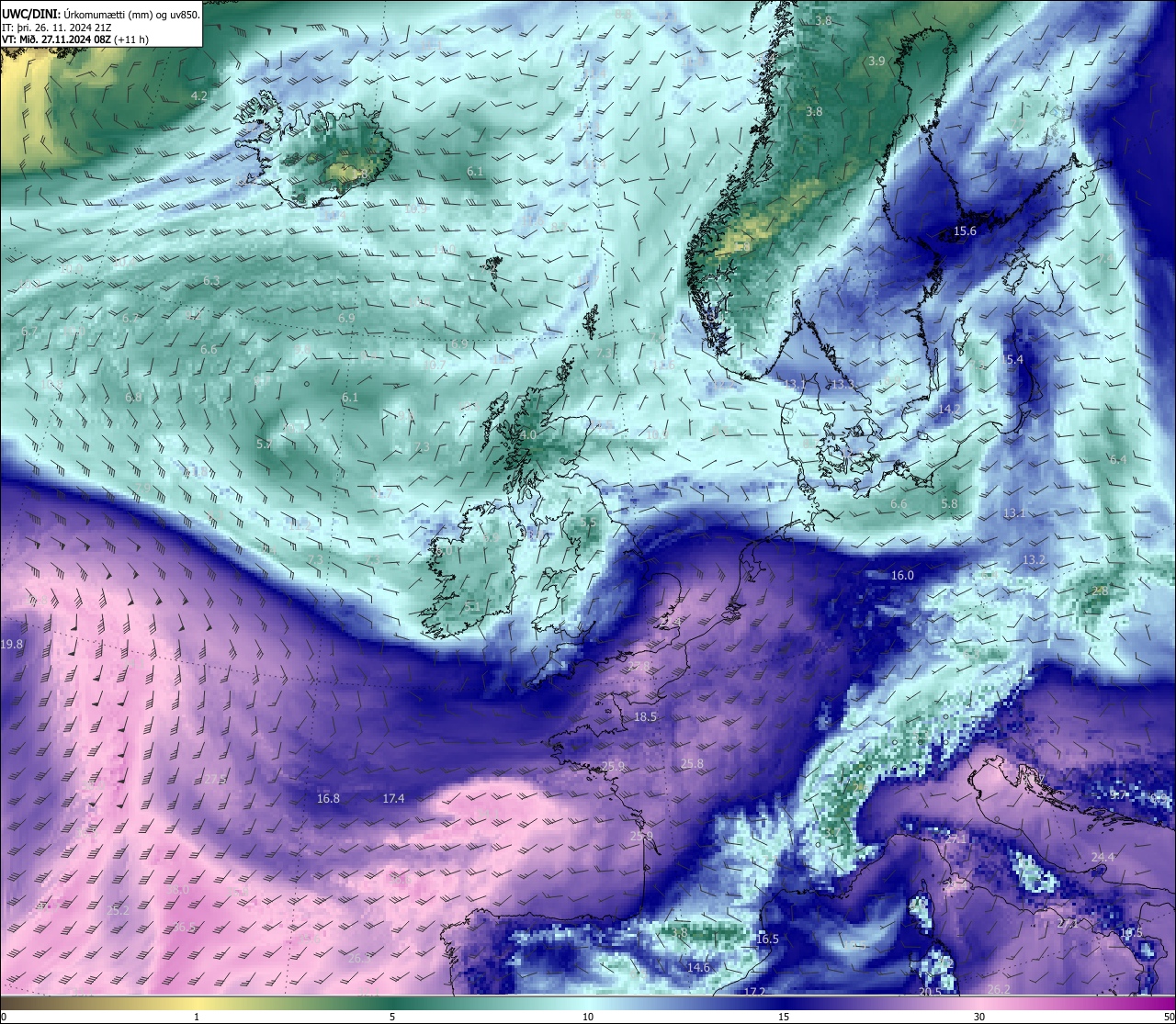Click the colour scale tick label 30
1176x1024 pixels.
979,1017
